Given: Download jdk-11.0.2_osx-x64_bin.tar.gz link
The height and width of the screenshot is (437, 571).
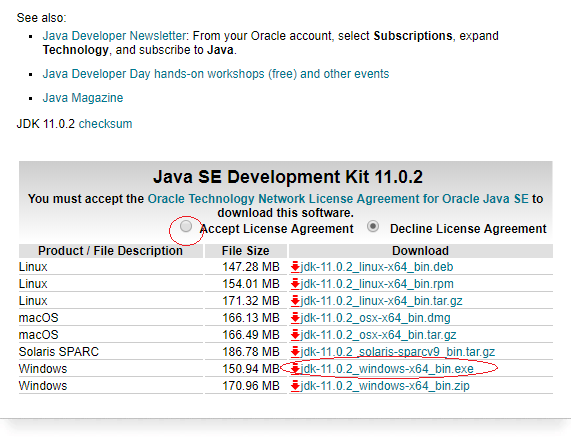Looking at the screenshot, I should [x=378, y=335].
